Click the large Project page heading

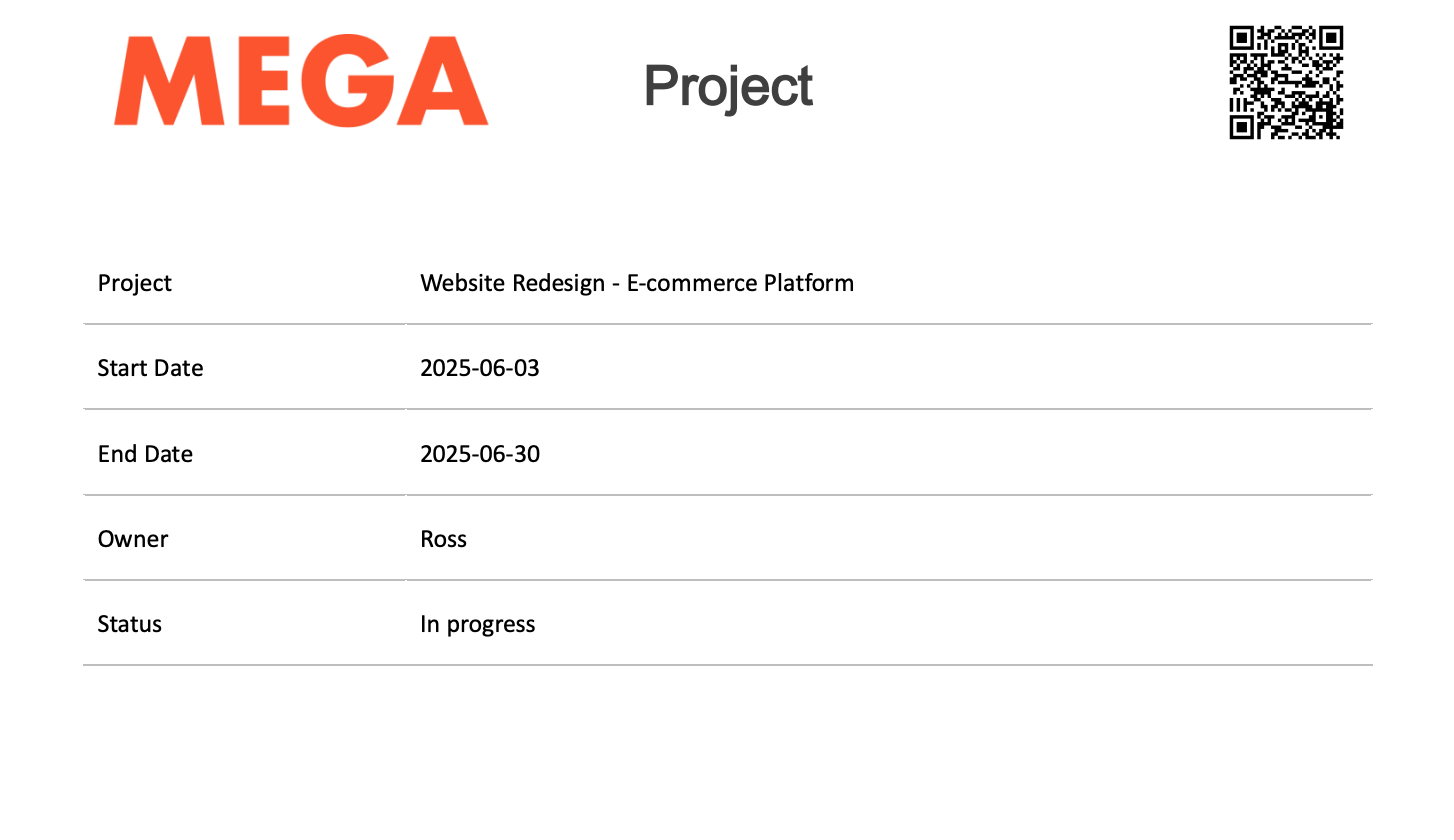point(728,86)
